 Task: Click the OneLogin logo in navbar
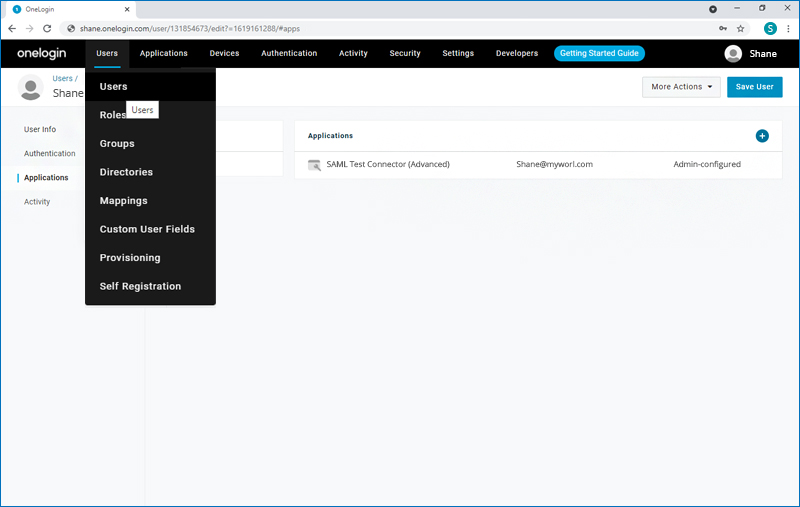tap(40, 53)
